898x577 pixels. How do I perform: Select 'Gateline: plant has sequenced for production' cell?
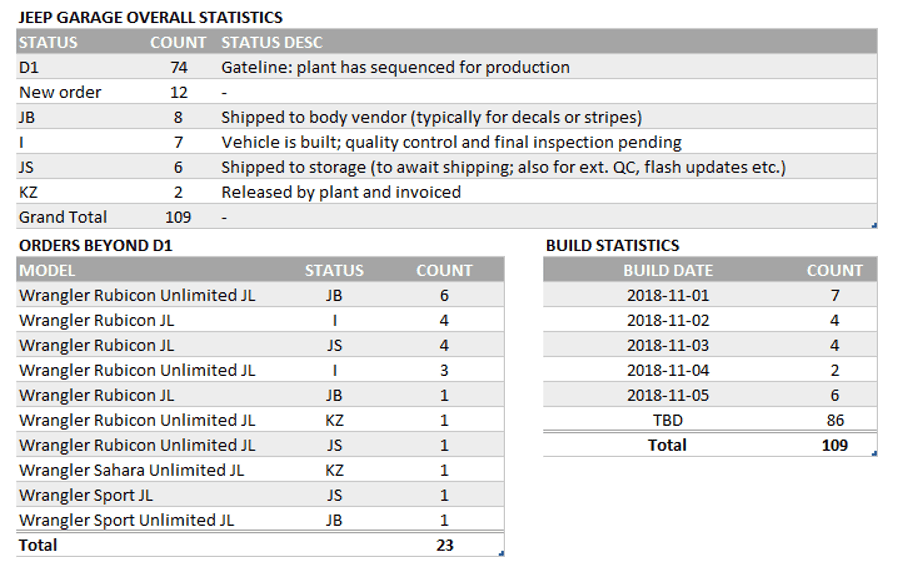tap(395, 68)
